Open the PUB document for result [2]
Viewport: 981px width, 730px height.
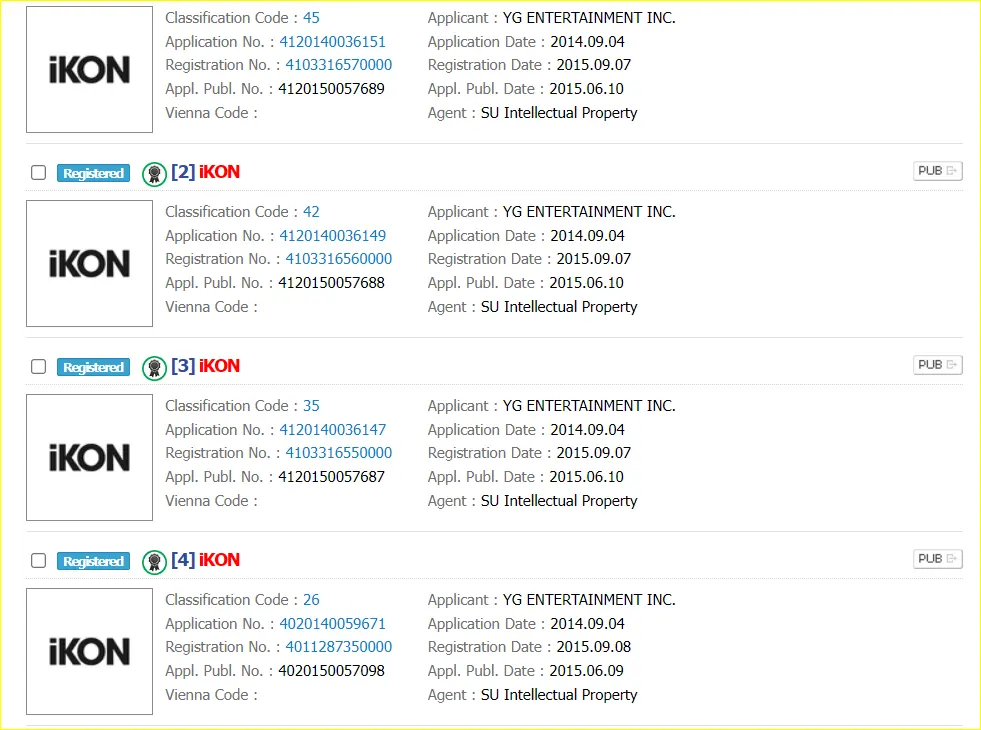(937, 171)
